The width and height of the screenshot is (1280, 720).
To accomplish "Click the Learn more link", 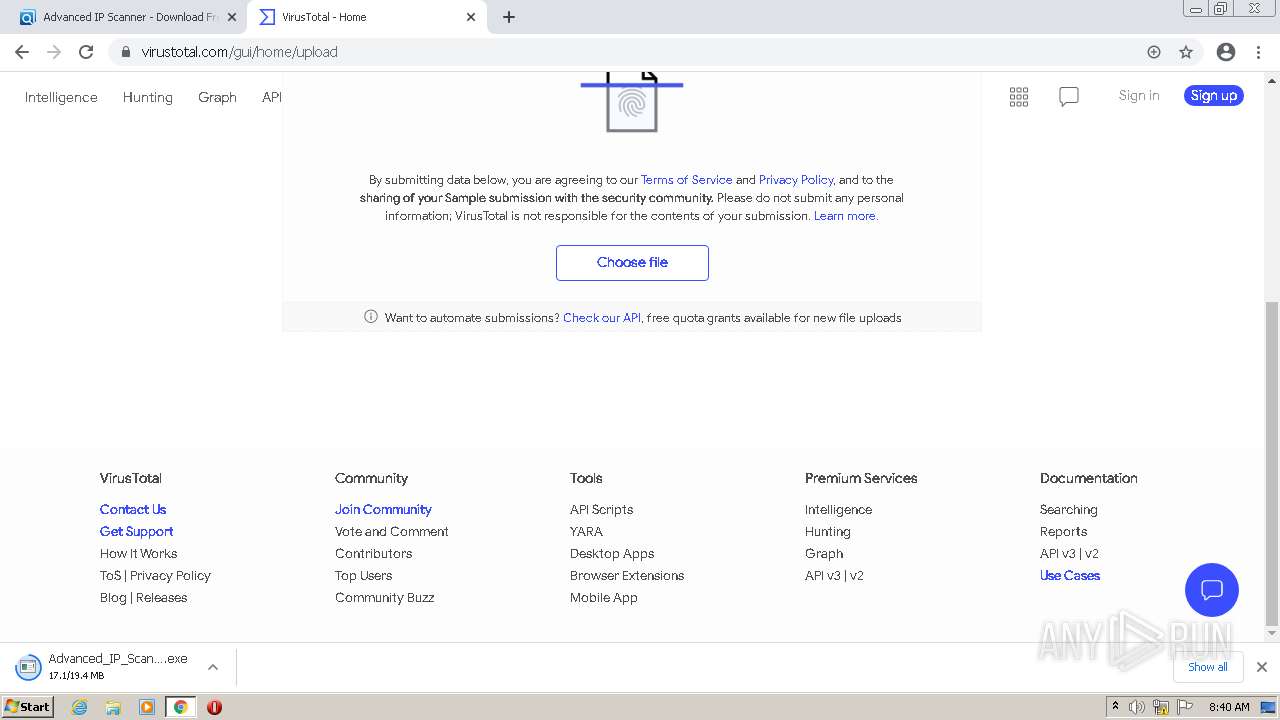I will (845, 216).
